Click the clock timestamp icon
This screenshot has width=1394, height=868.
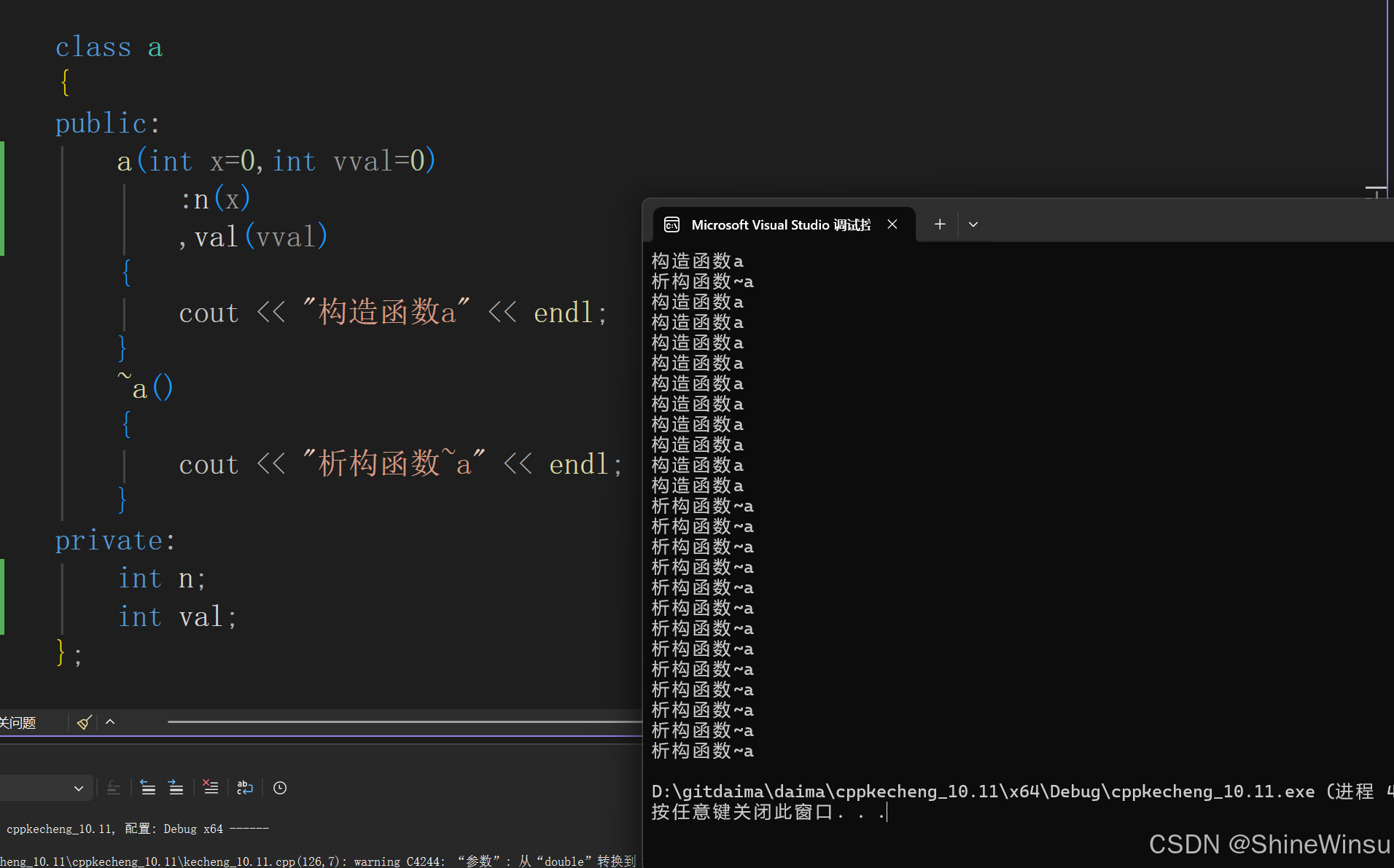[x=280, y=788]
